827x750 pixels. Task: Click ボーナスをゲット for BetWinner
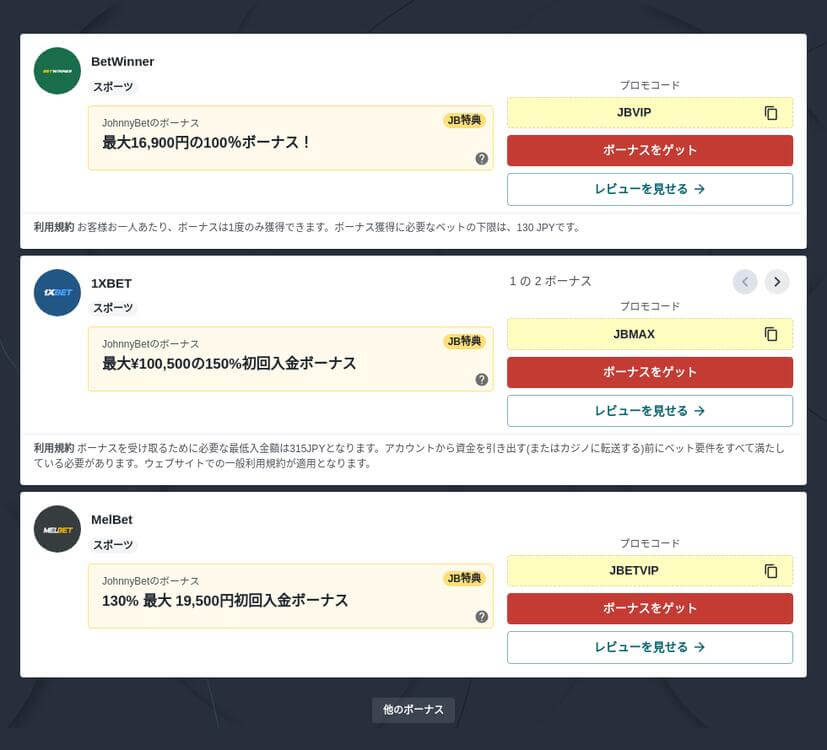(649, 151)
